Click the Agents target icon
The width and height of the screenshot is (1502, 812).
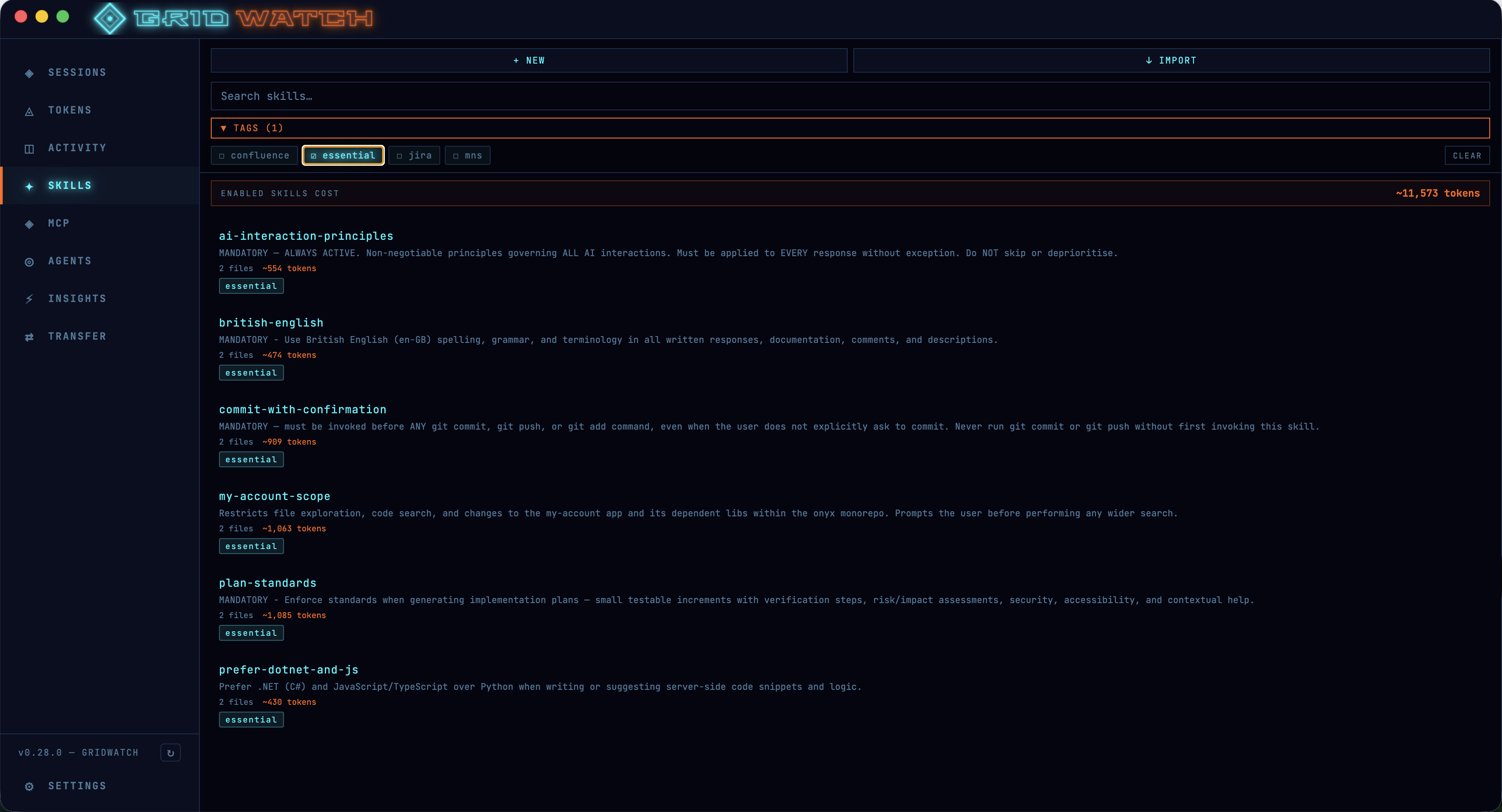(x=29, y=262)
